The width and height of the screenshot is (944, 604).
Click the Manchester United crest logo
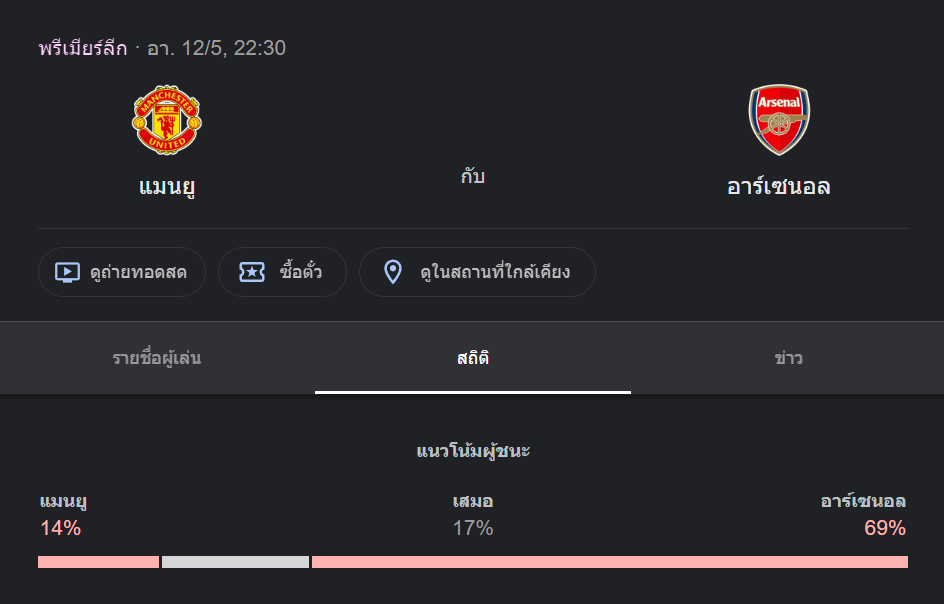click(x=168, y=119)
